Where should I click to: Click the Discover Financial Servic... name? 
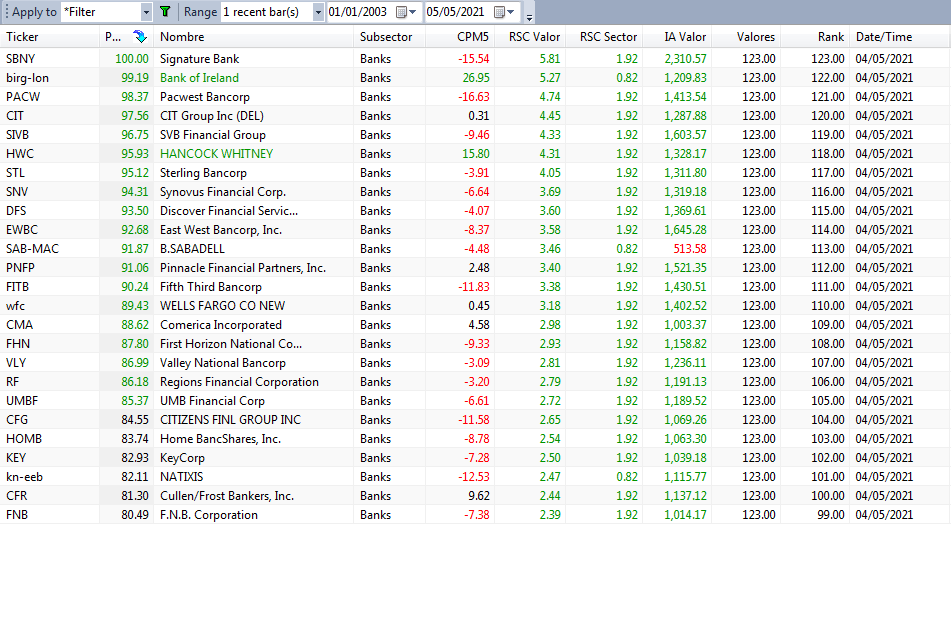click(229, 211)
